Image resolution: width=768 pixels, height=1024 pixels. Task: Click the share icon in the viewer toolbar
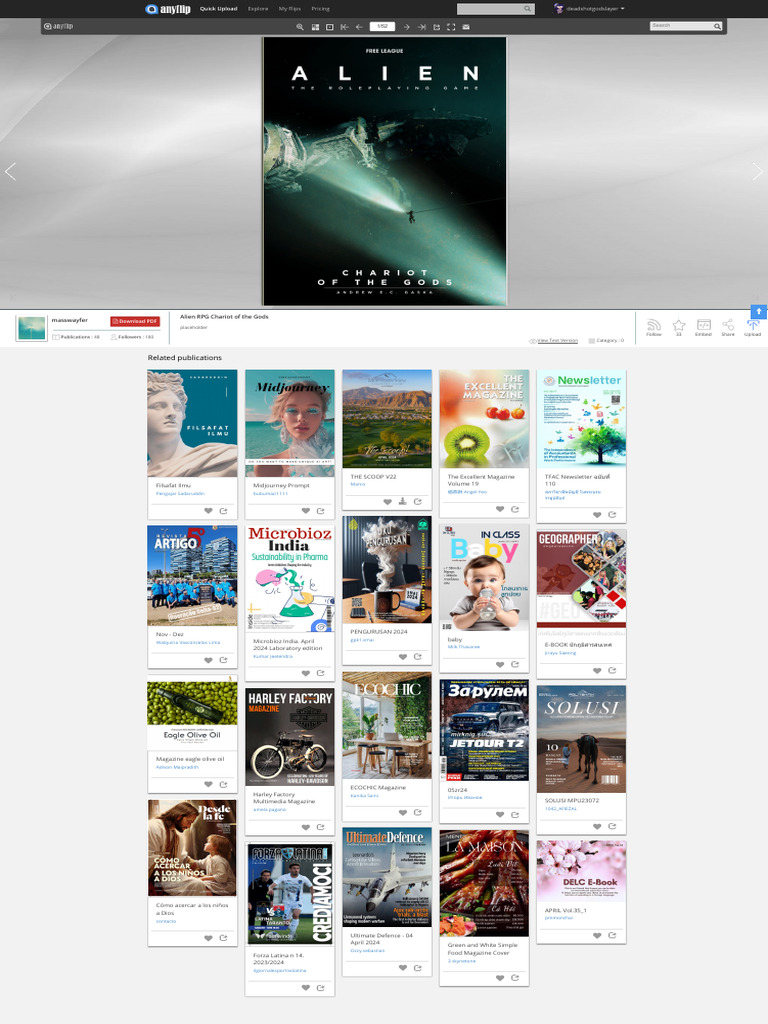pos(436,27)
